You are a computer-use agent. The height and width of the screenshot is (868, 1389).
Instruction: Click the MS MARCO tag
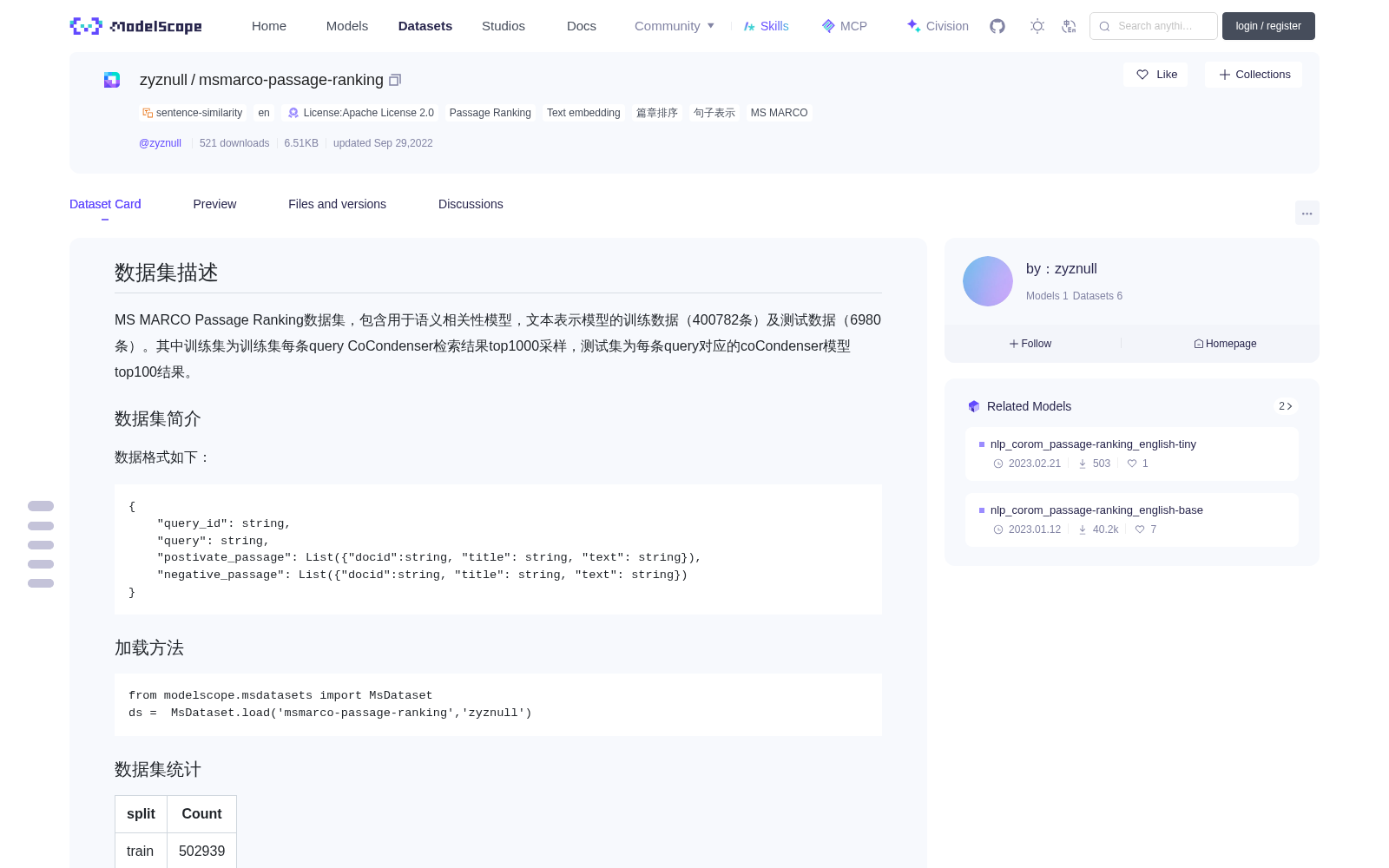780,113
